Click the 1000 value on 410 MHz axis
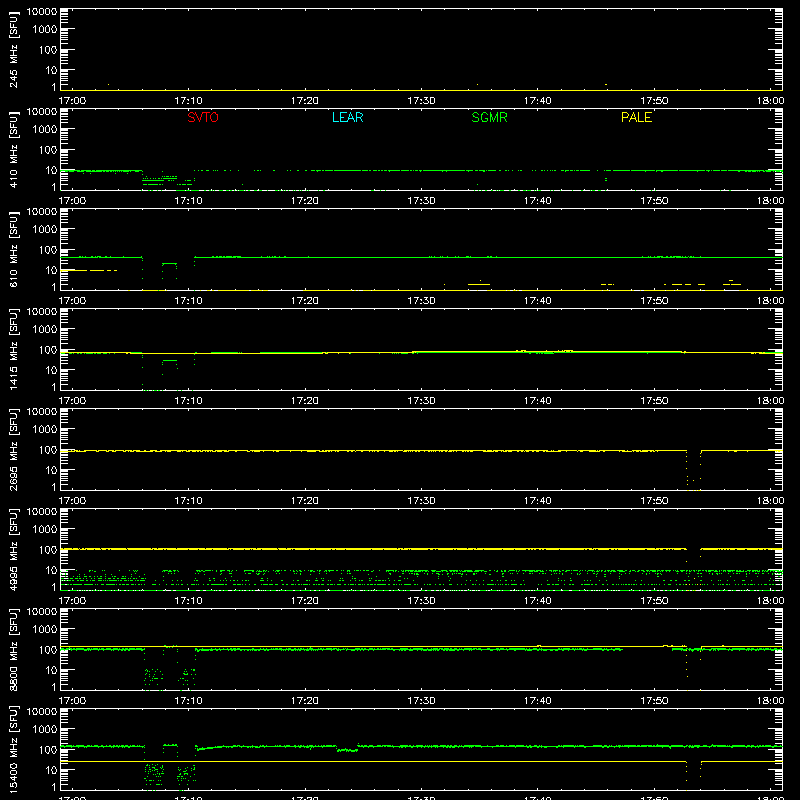 [45, 130]
